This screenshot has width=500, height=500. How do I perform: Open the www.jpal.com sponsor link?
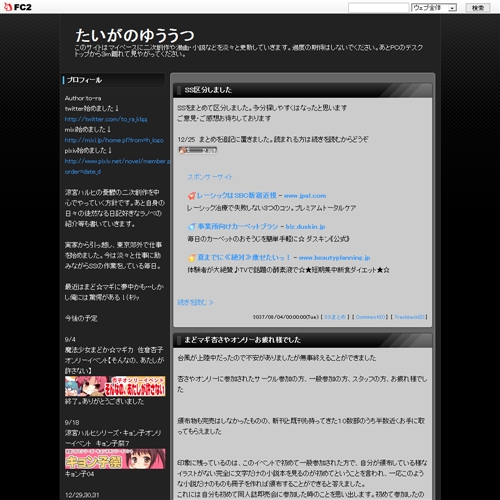click(305, 196)
